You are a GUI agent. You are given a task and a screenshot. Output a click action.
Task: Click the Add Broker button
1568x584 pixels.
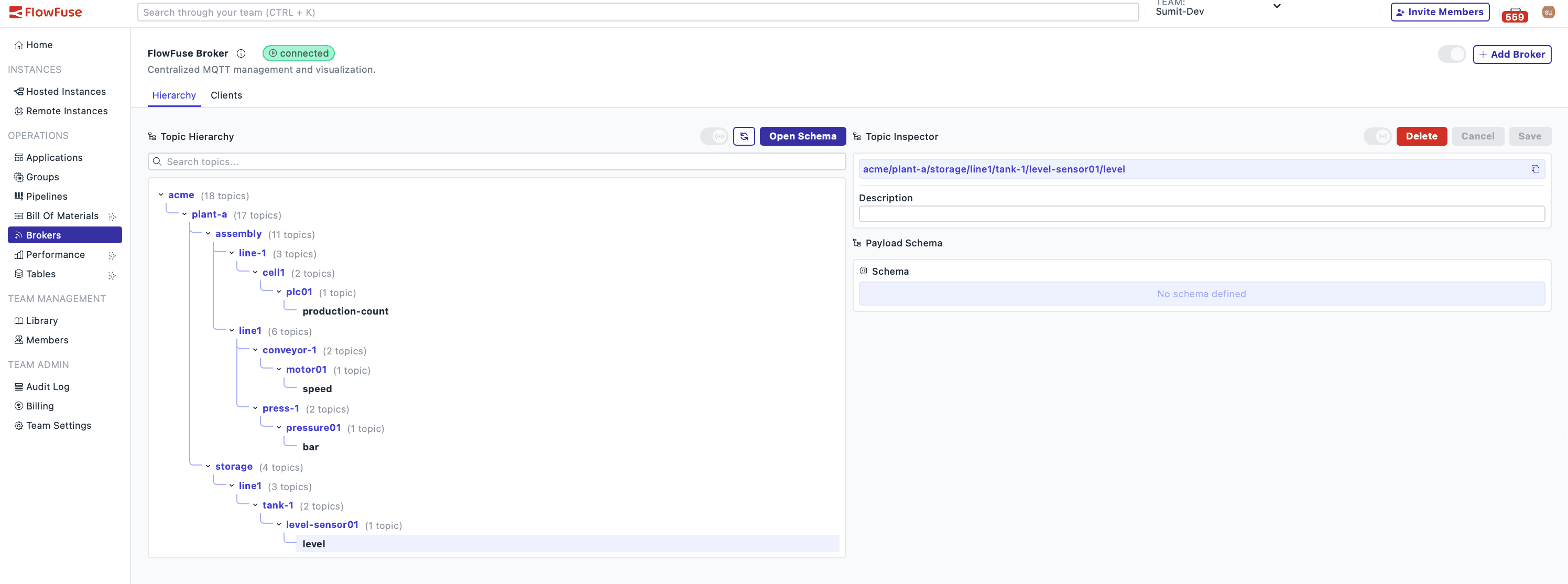(x=1512, y=54)
